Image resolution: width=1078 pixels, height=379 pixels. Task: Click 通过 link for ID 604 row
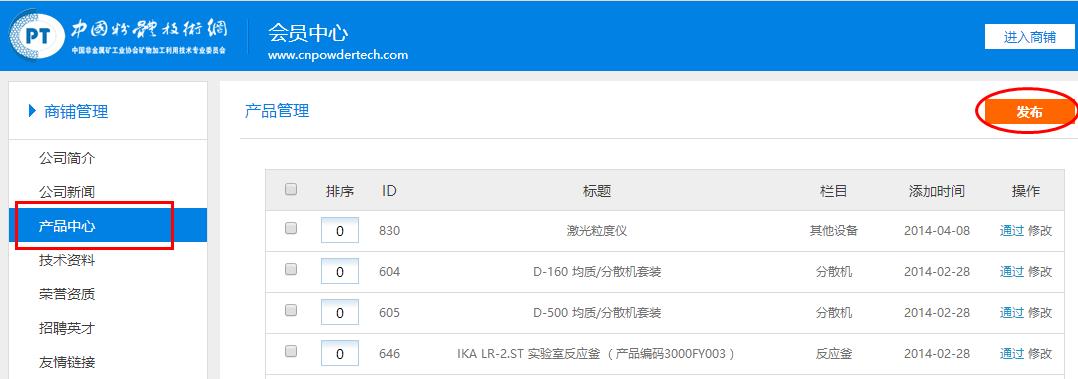pyautogui.click(x=1012, y=272)
